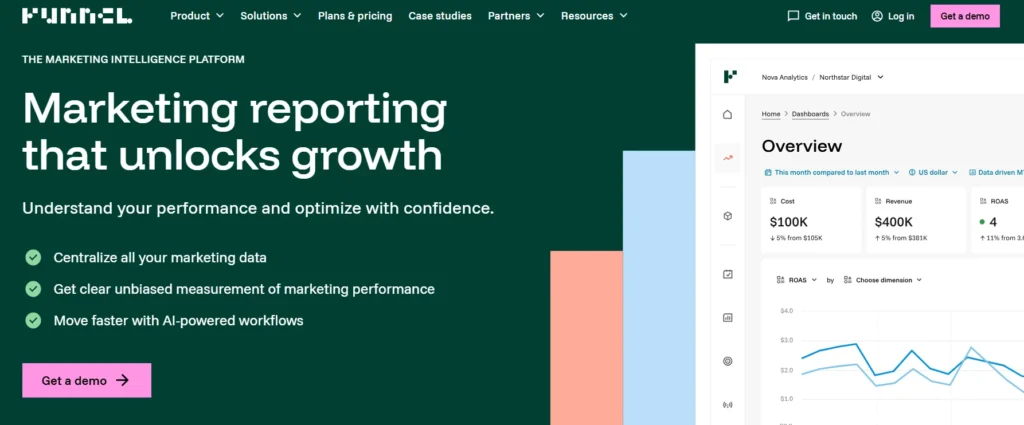Click the home icon in dashboard sidebar
The image size is (1024, 425).
[727, 114]
